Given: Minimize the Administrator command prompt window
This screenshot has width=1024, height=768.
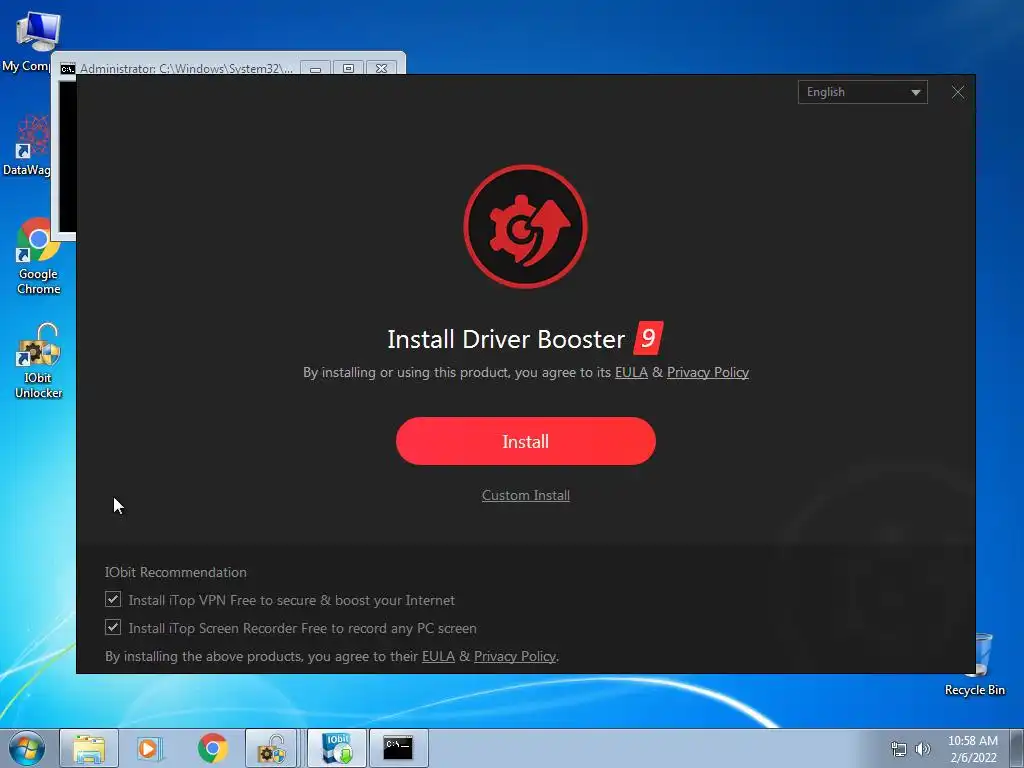Looking at the screenshot, I should pos(315,69).
